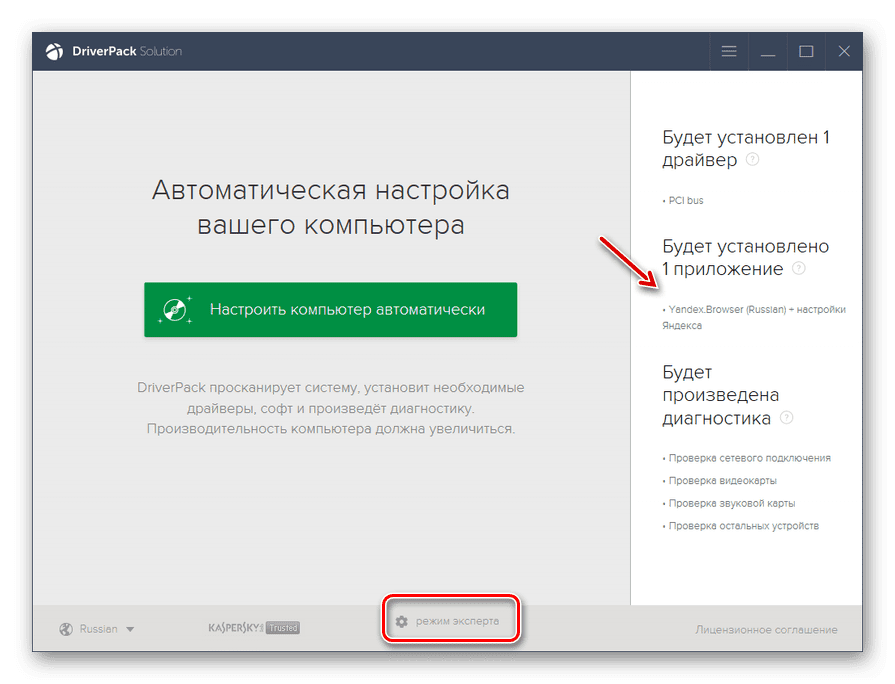This screenshot has width=895, height=684.
Task: Click 'Автоматическая настройка вашего компьютера' title
Action: click(x=330, y=207)
